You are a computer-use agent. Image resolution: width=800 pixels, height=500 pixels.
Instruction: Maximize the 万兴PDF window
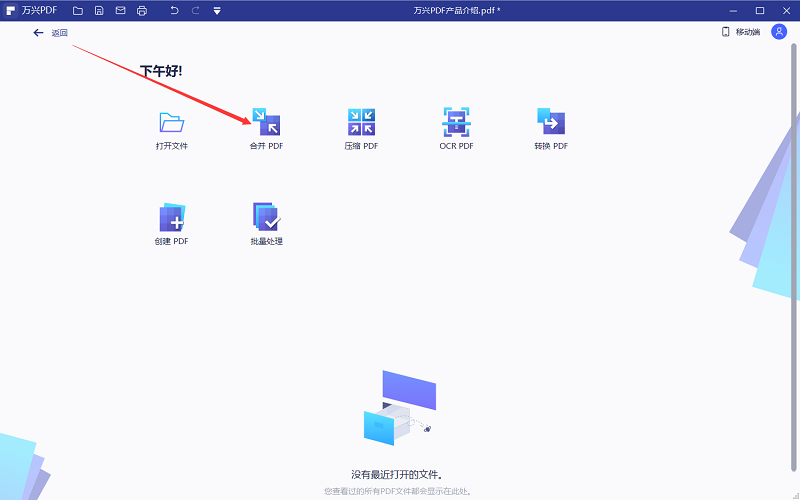pyautogui.click(x=760, y=10)
